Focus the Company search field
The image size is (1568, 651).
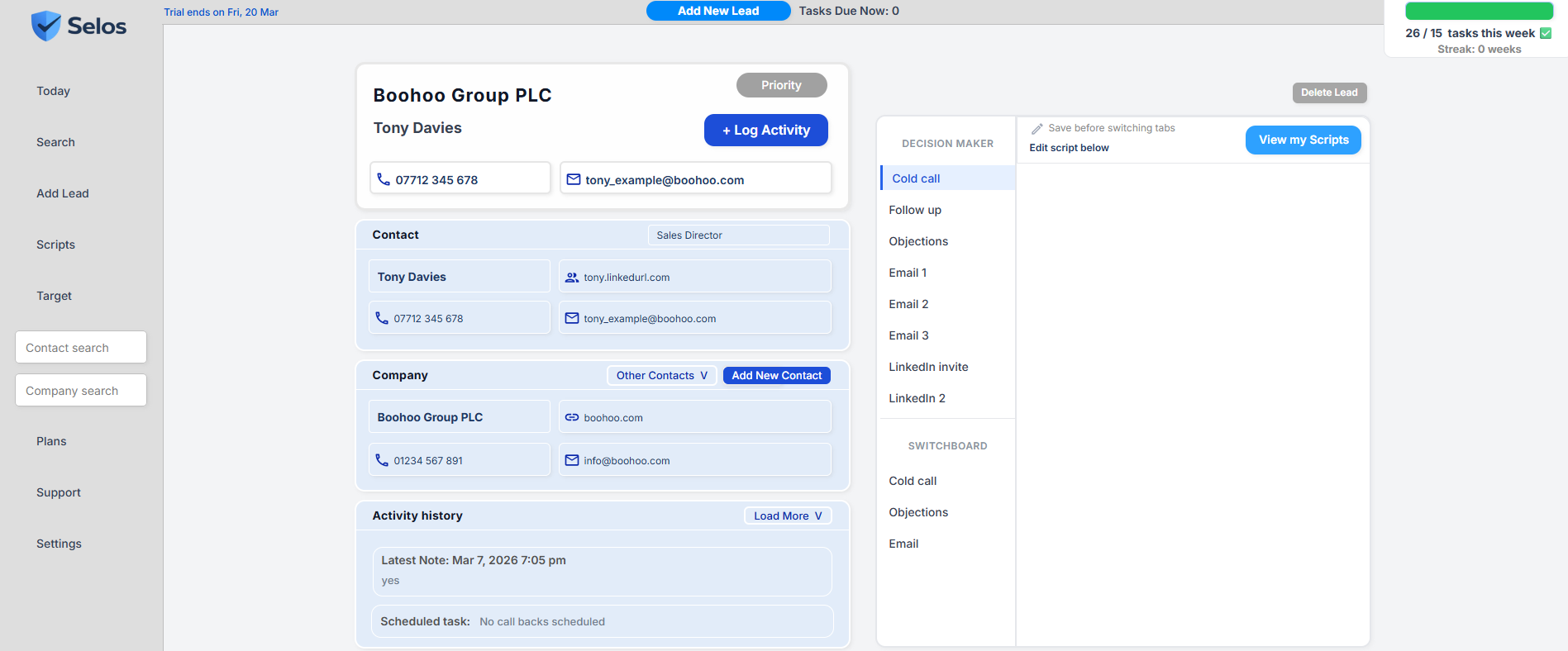(81, 390)
